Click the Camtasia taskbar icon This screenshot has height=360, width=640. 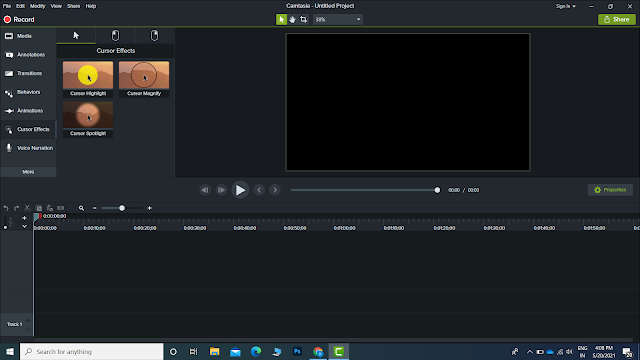[x=338, y=351]
